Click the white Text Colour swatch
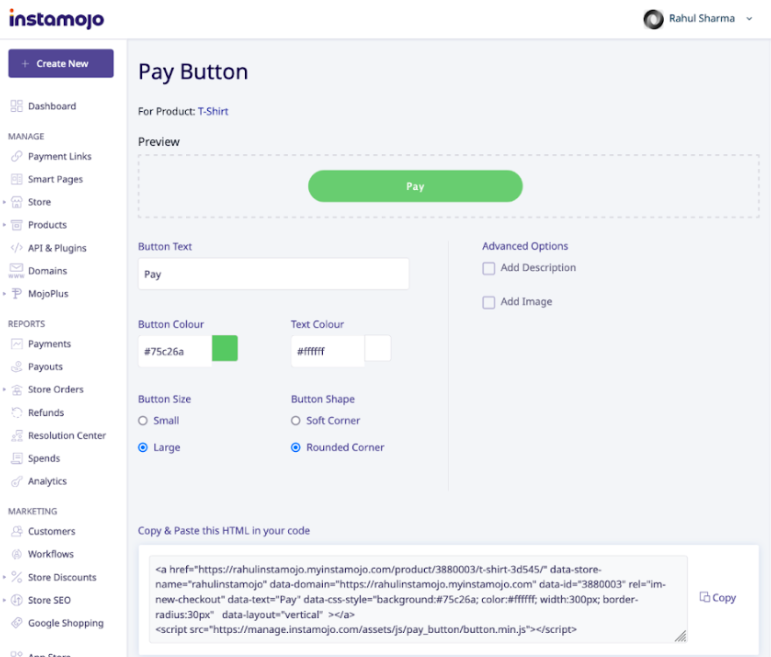Viewport: 771px width, 657px height. tap(378, 348)
